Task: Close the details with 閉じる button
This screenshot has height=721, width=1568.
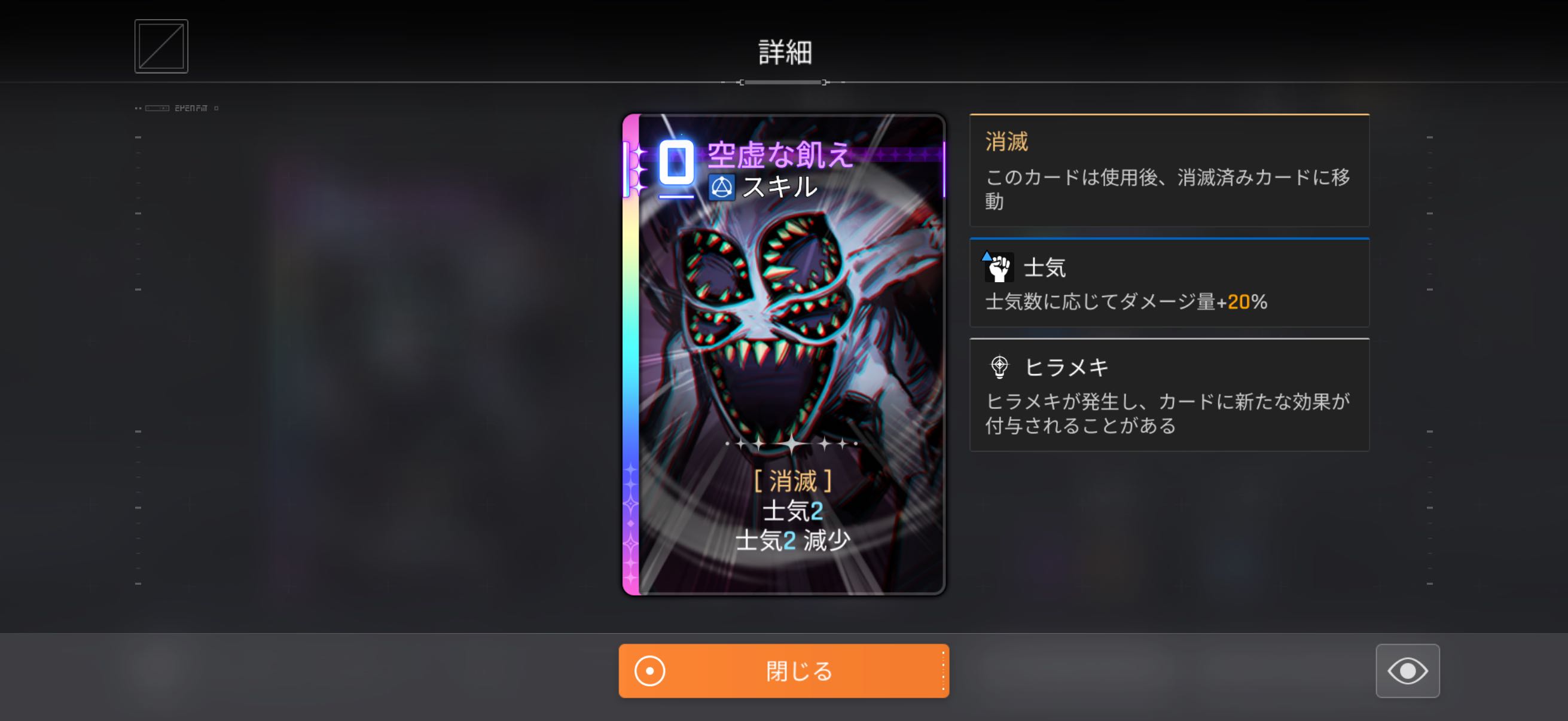Action: tap(783, 671)
